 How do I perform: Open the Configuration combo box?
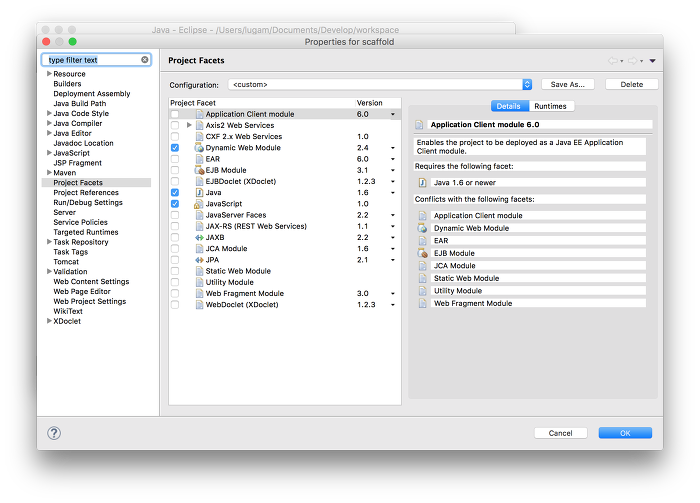[x=380, y=84]
